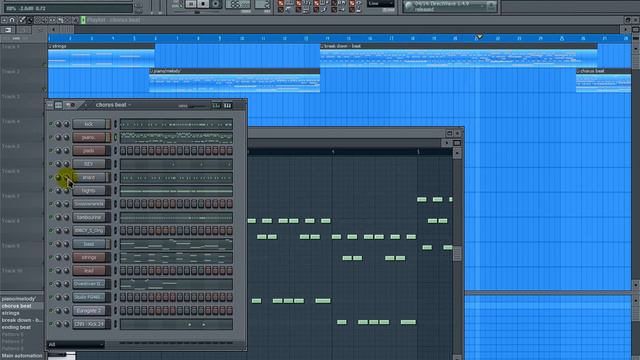Click the Track 10 label in playlist
The image size is (640, 360).
12,271
